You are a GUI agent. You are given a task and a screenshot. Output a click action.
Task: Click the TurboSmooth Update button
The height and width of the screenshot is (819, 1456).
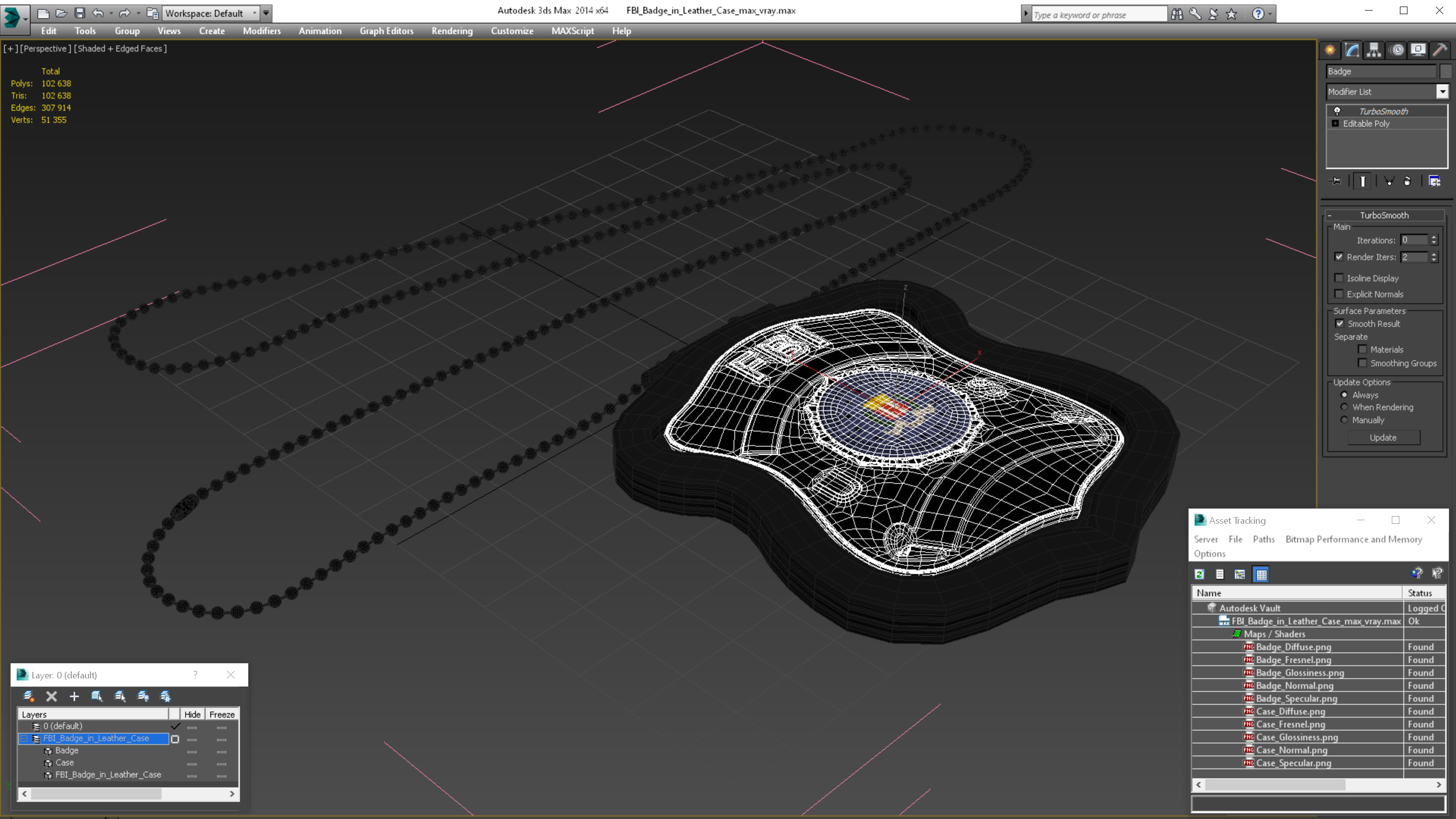[x=1383, y=437]
